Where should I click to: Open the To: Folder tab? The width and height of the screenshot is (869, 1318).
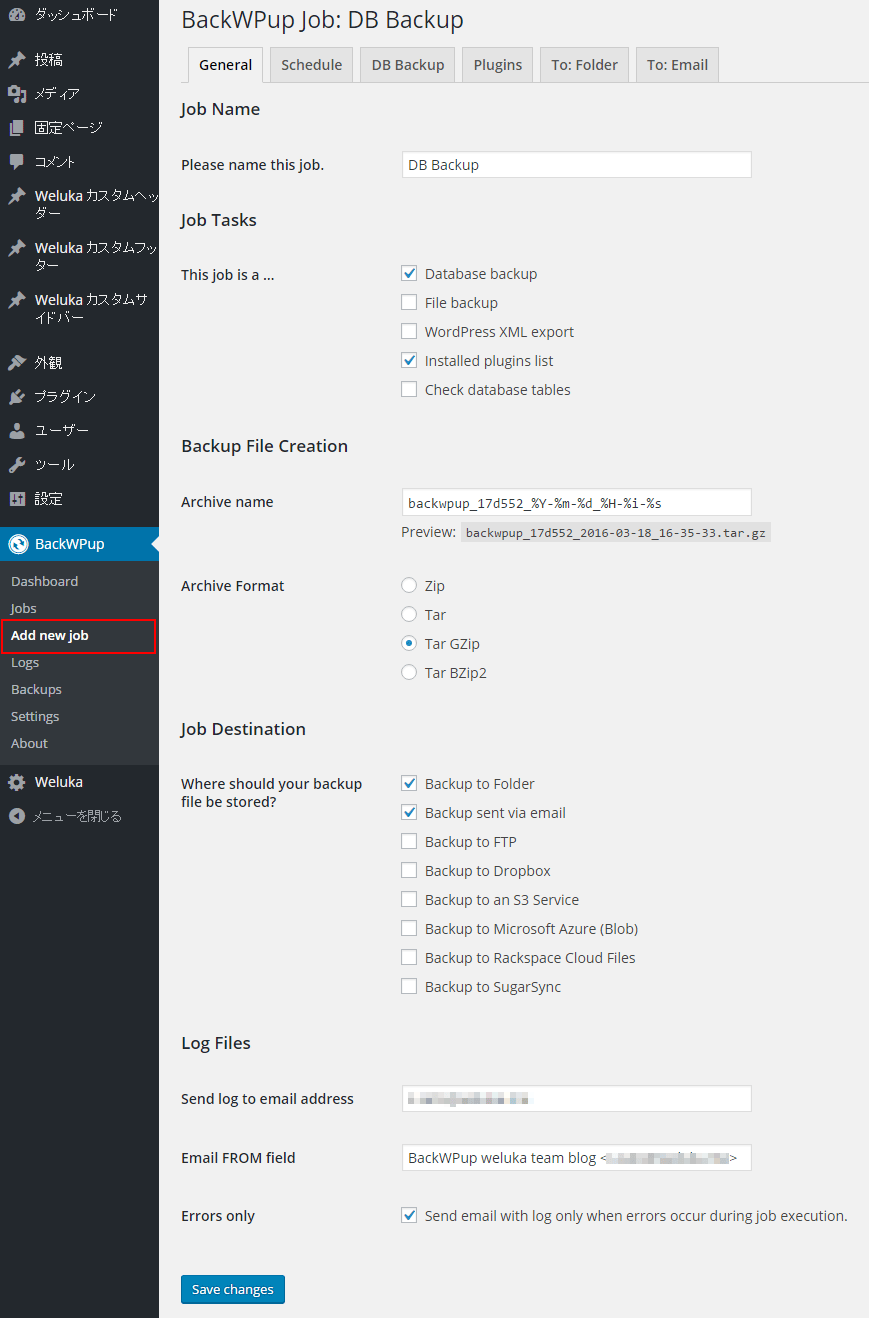pyautogui.click(x=585, y=65)
